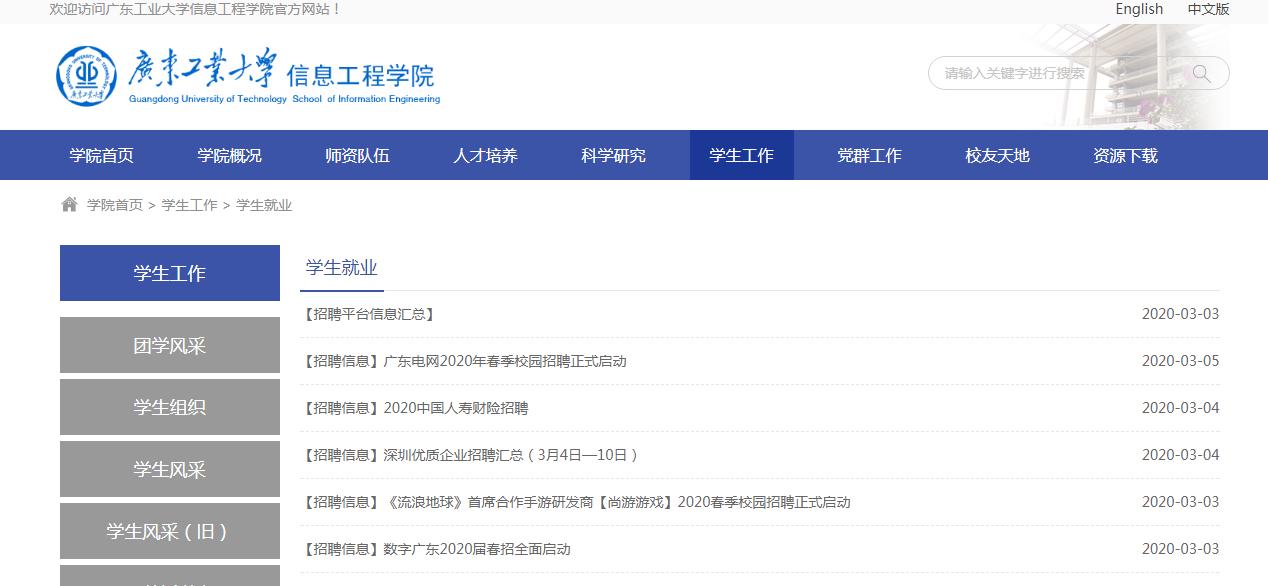
Task: Click date on 中国人寿财险招聘 row
Action: (1180, 408)
